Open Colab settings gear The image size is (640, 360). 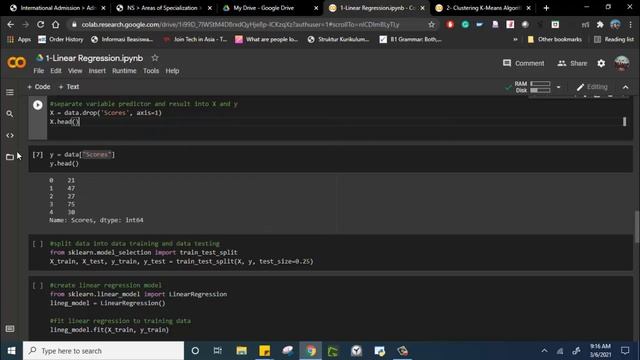click(x=601, y=63)
